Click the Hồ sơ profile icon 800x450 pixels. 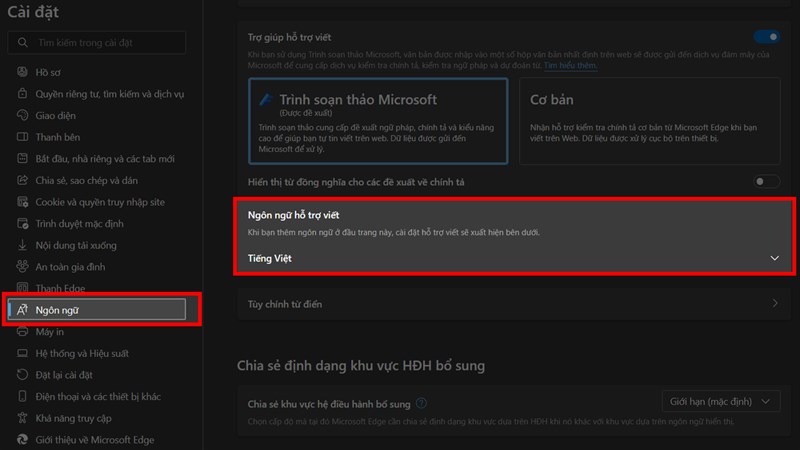pos(22,72)
